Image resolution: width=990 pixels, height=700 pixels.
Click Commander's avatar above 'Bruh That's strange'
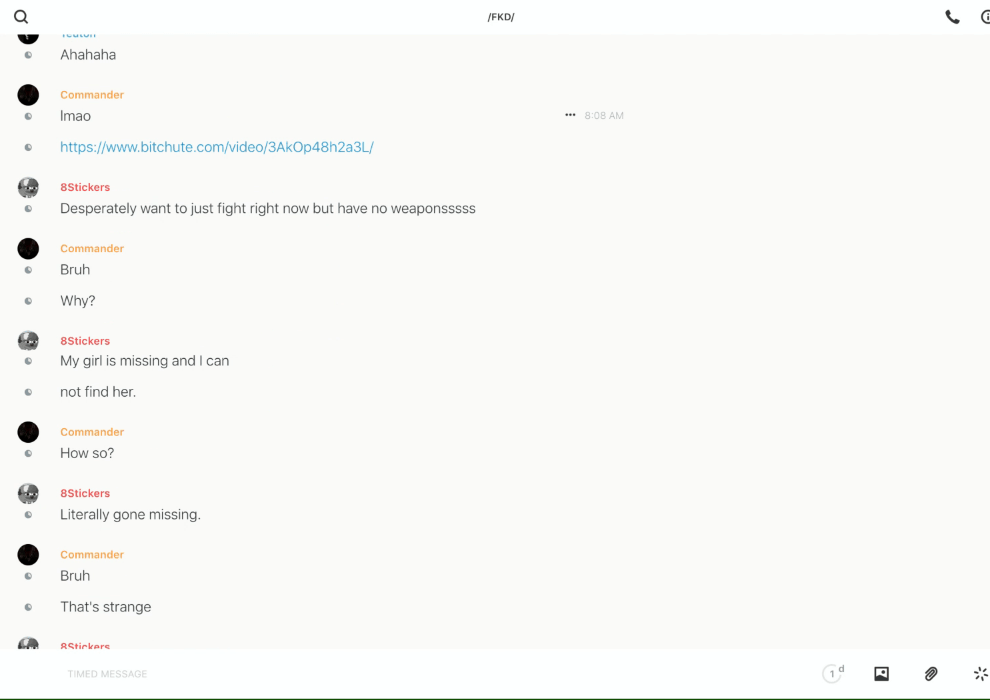28,555
